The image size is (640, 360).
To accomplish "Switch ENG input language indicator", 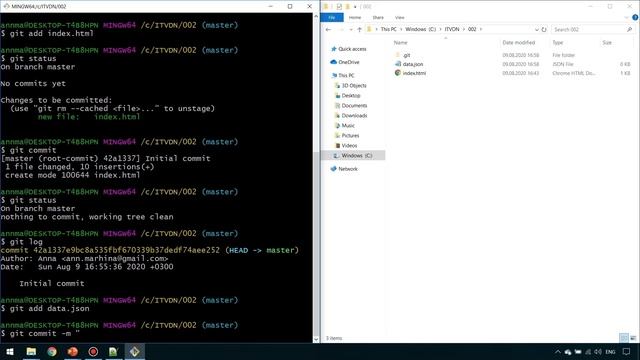I will 610,351.
